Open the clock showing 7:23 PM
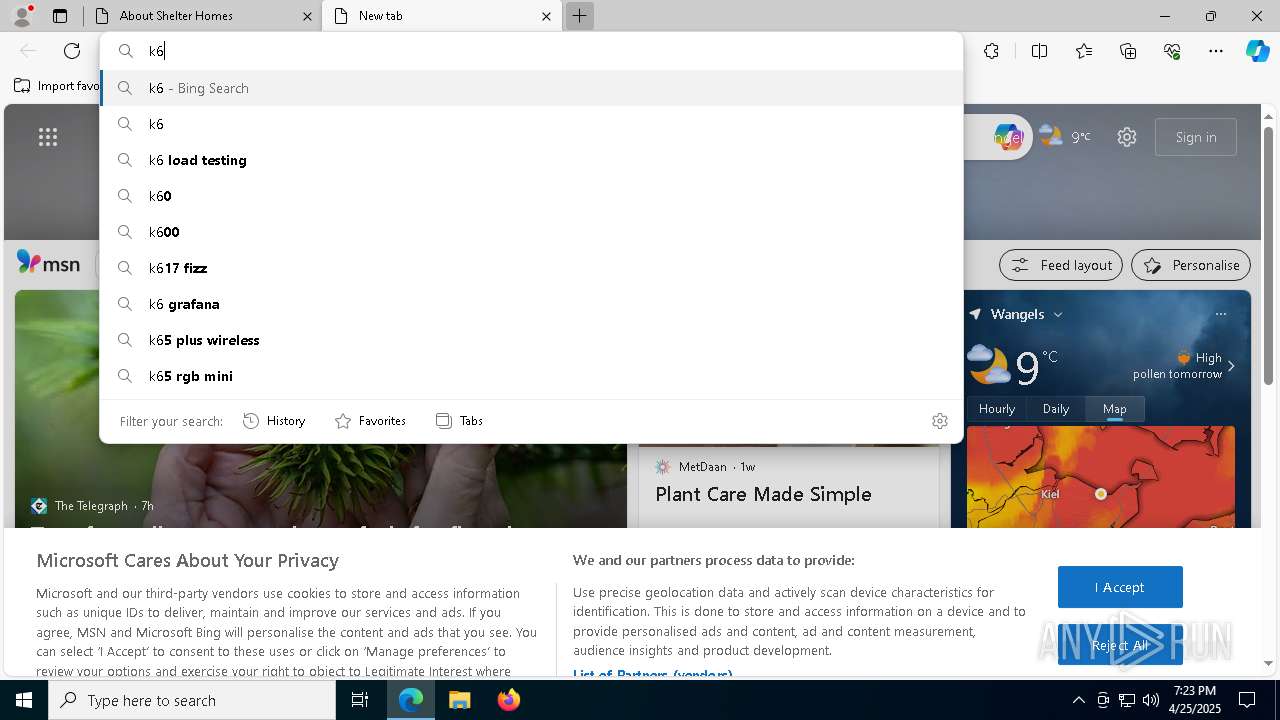The height and width of the screenshot is (720, 1280). (x=1195, y=700)
